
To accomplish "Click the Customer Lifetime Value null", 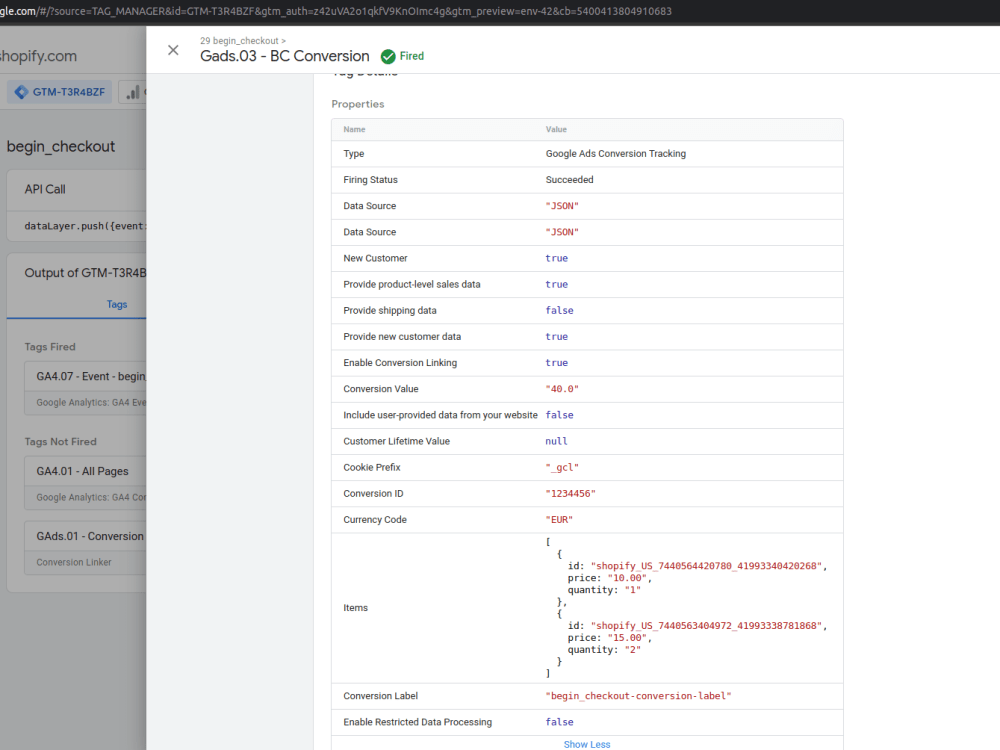I will click(556, 441).
